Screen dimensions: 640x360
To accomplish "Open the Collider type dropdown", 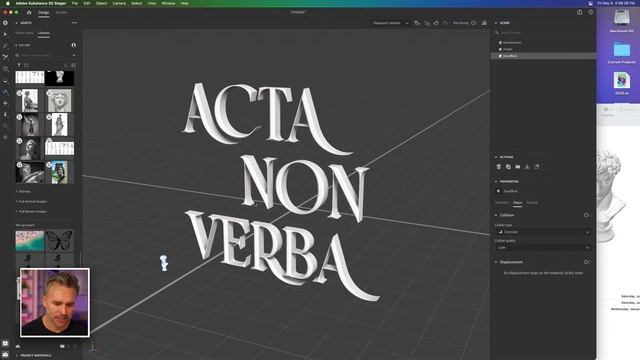I will click(x=543, y=232).
